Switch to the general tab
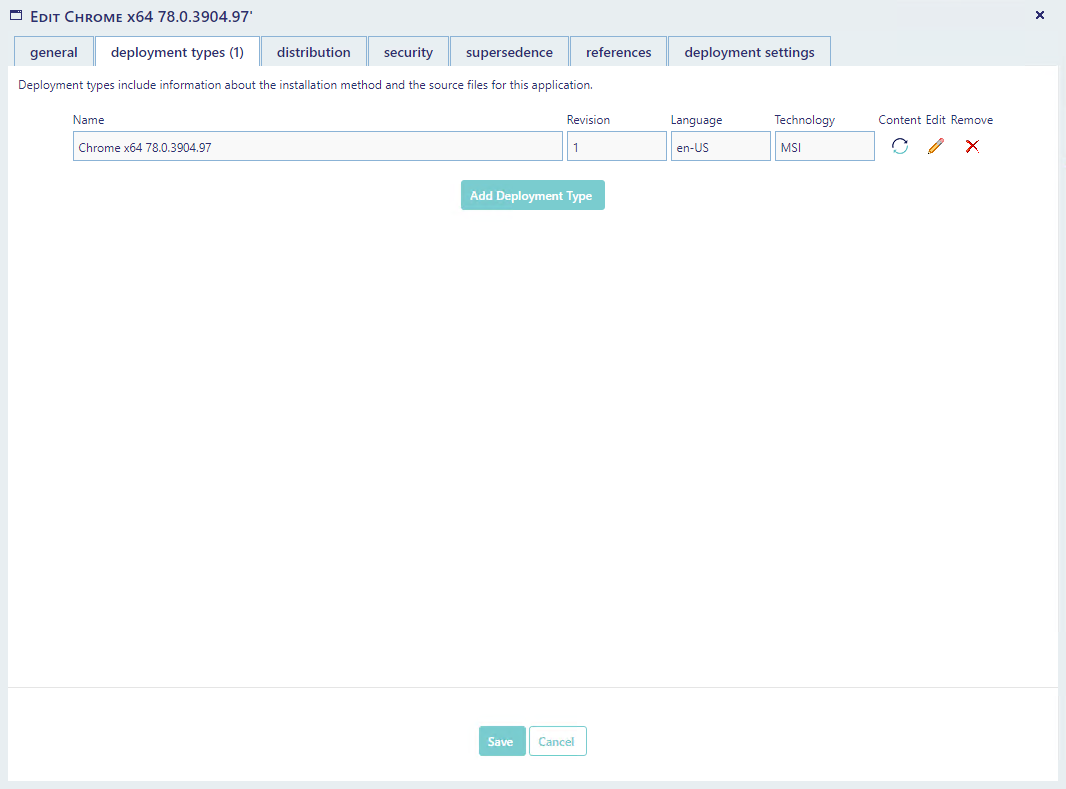Image resolution: width=1066 pixels, height=789 pixels. (x=54, y=52)
